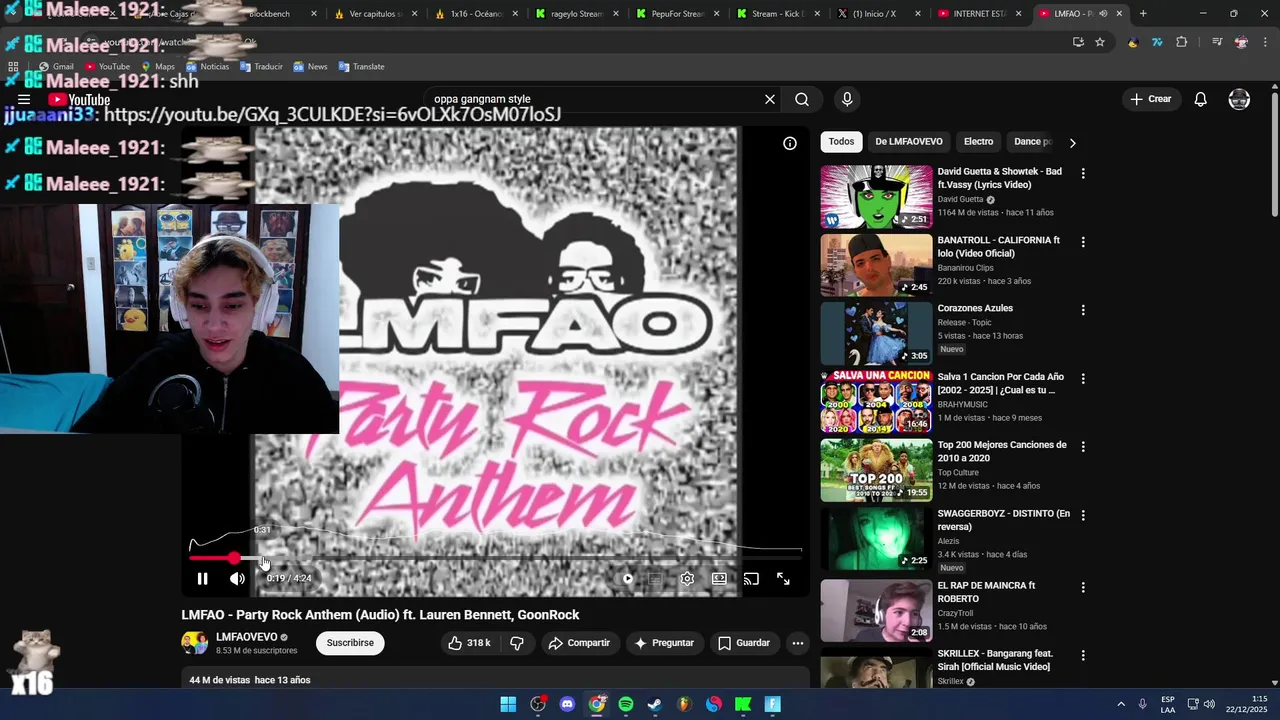
Task: Open the YouTube hamburger guide menu
Action: 24,99
